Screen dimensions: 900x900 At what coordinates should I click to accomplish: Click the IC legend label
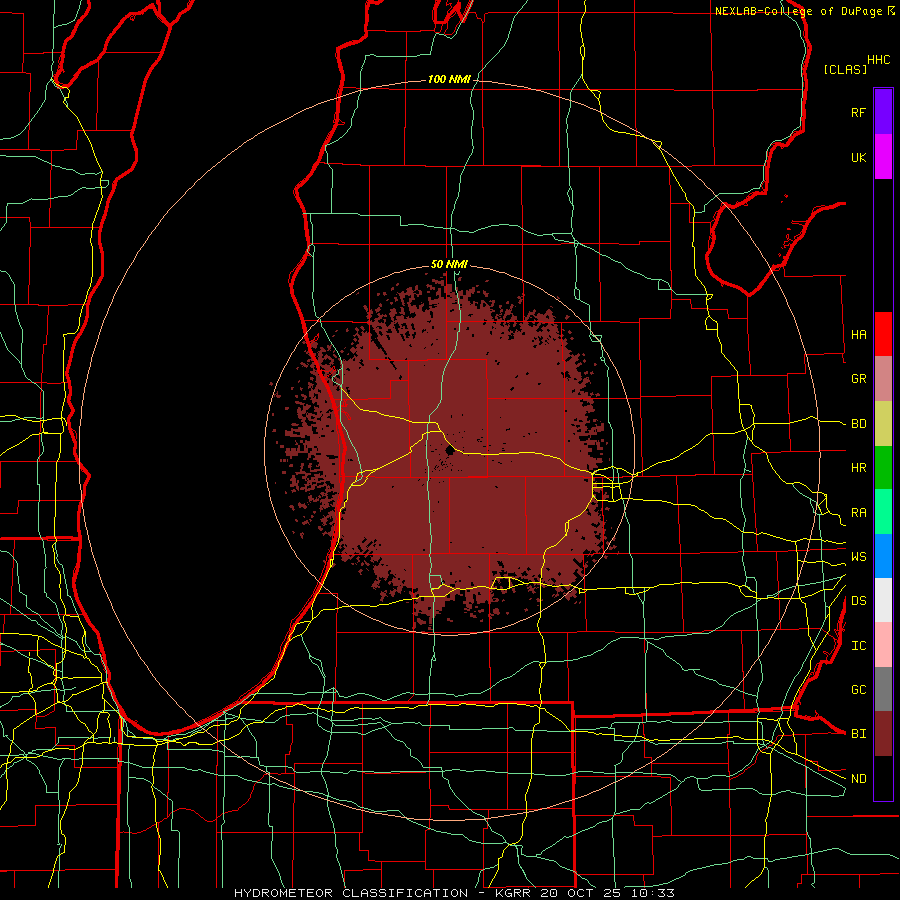[x=859, y=646]
